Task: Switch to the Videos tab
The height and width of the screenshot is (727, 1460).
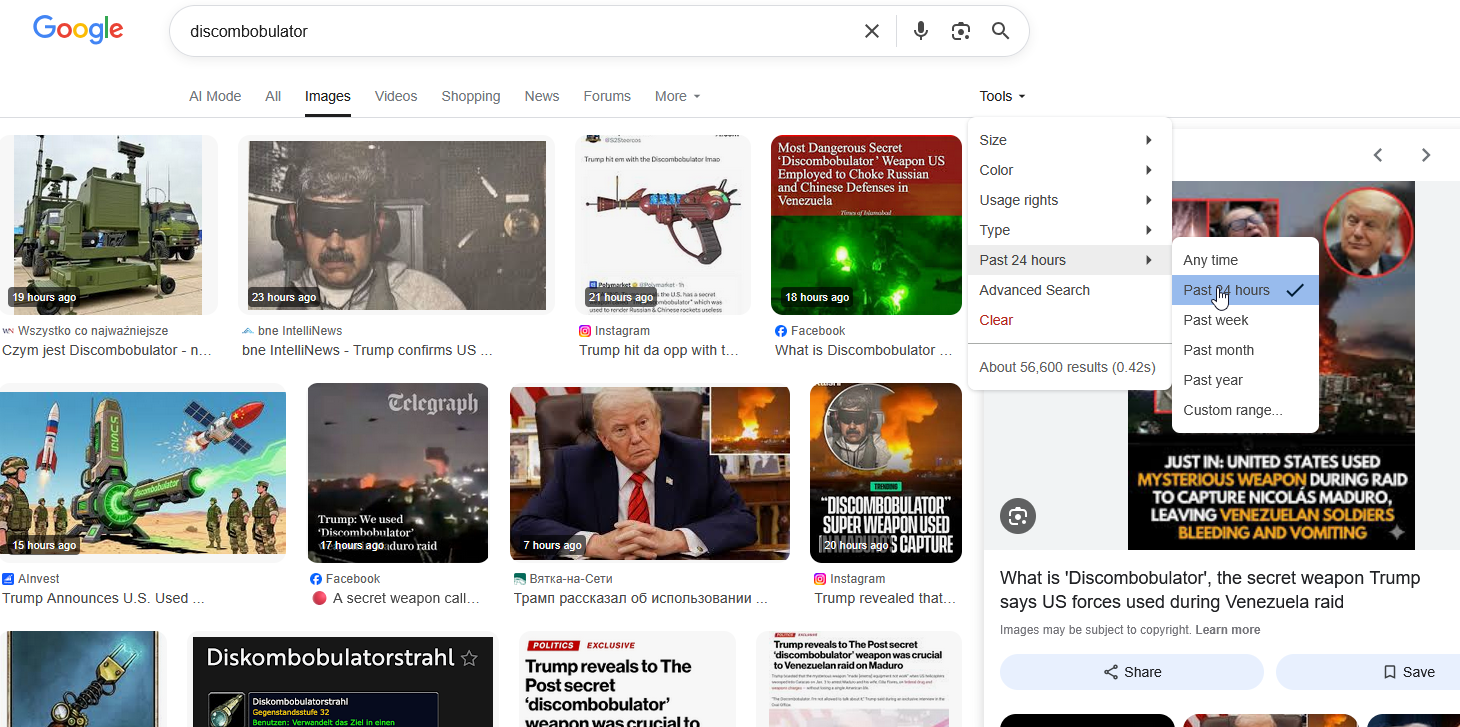Action: 395,96
